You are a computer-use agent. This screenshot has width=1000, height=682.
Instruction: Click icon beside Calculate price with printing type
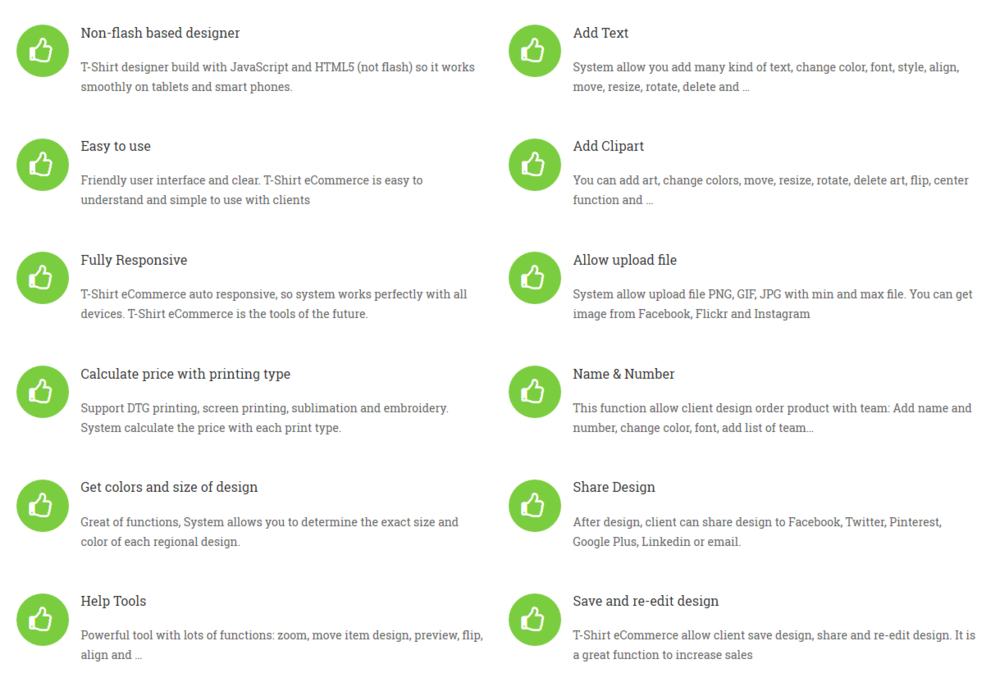42,392
